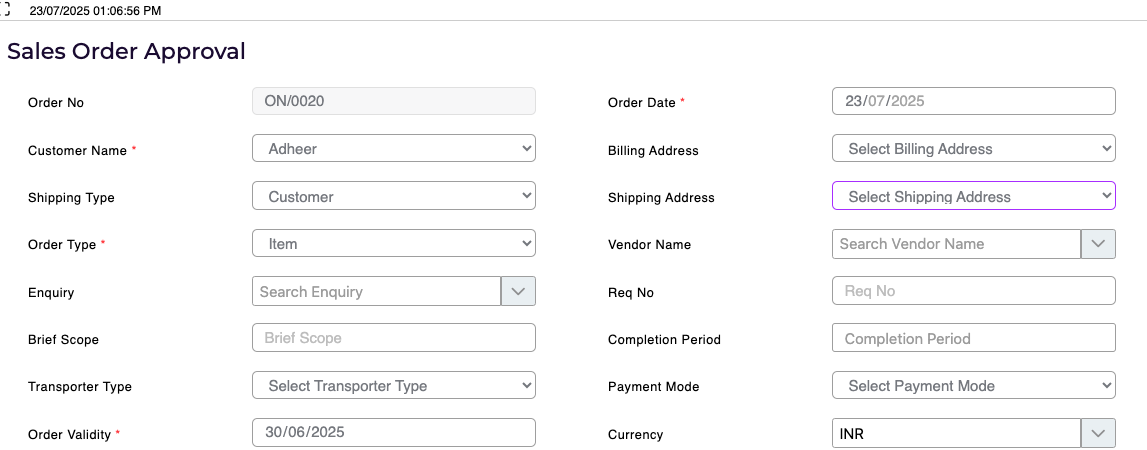The height and width of the screenshot is (450, 1147).
Task: Click the INR currency input field
Action: coord(956,434)
